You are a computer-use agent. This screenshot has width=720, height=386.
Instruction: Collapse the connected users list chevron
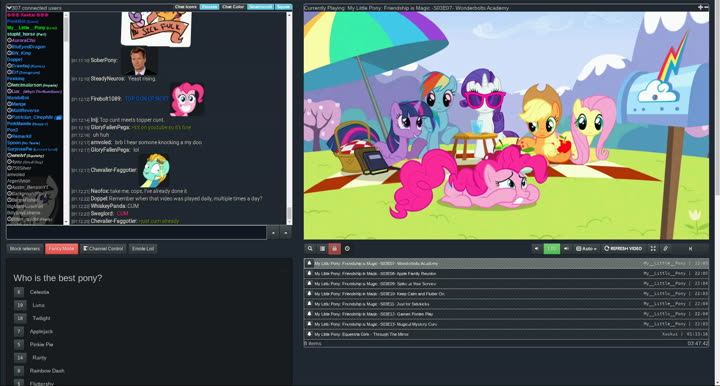[9, 8]
